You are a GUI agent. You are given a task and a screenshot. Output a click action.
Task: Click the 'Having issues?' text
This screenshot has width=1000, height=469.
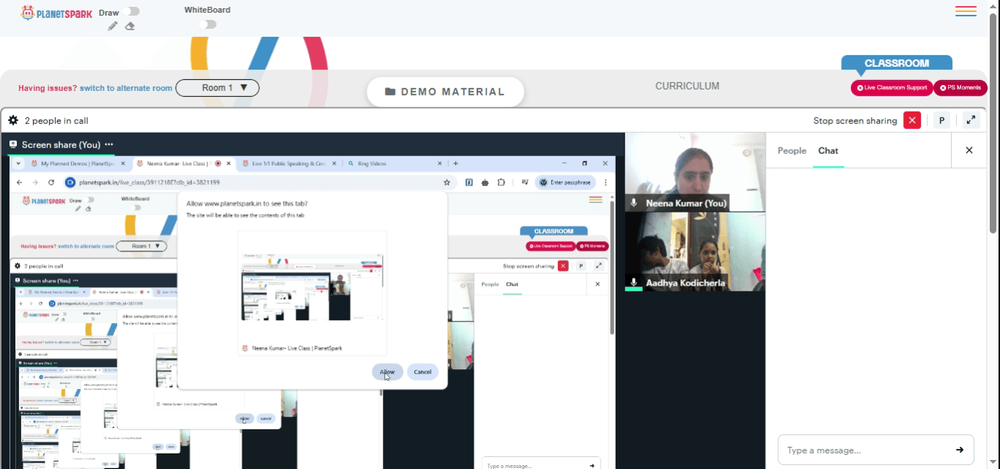pyautogui.click(x=48, y=88)
